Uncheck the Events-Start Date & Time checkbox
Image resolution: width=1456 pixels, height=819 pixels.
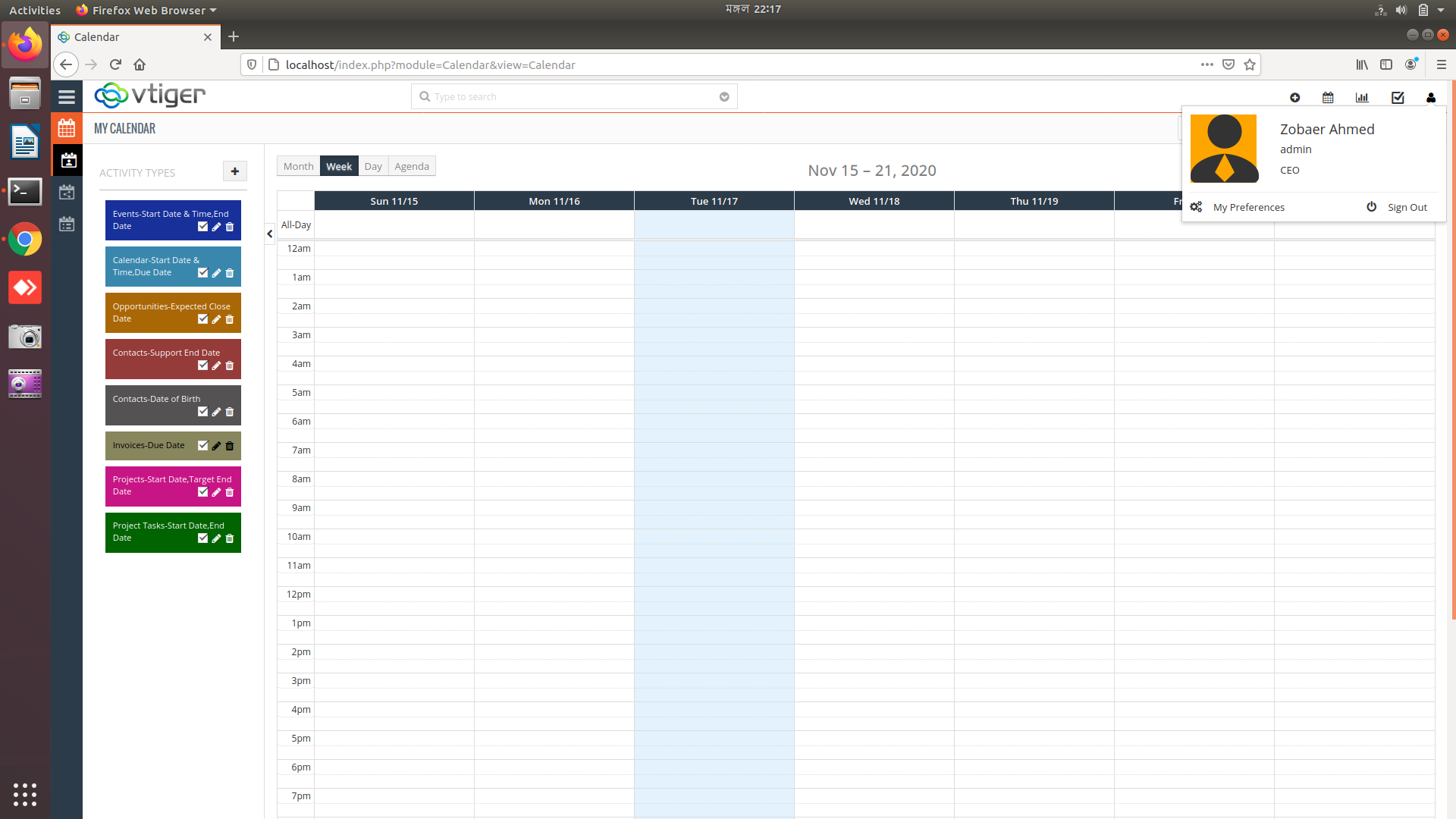[x=202, y=227]
